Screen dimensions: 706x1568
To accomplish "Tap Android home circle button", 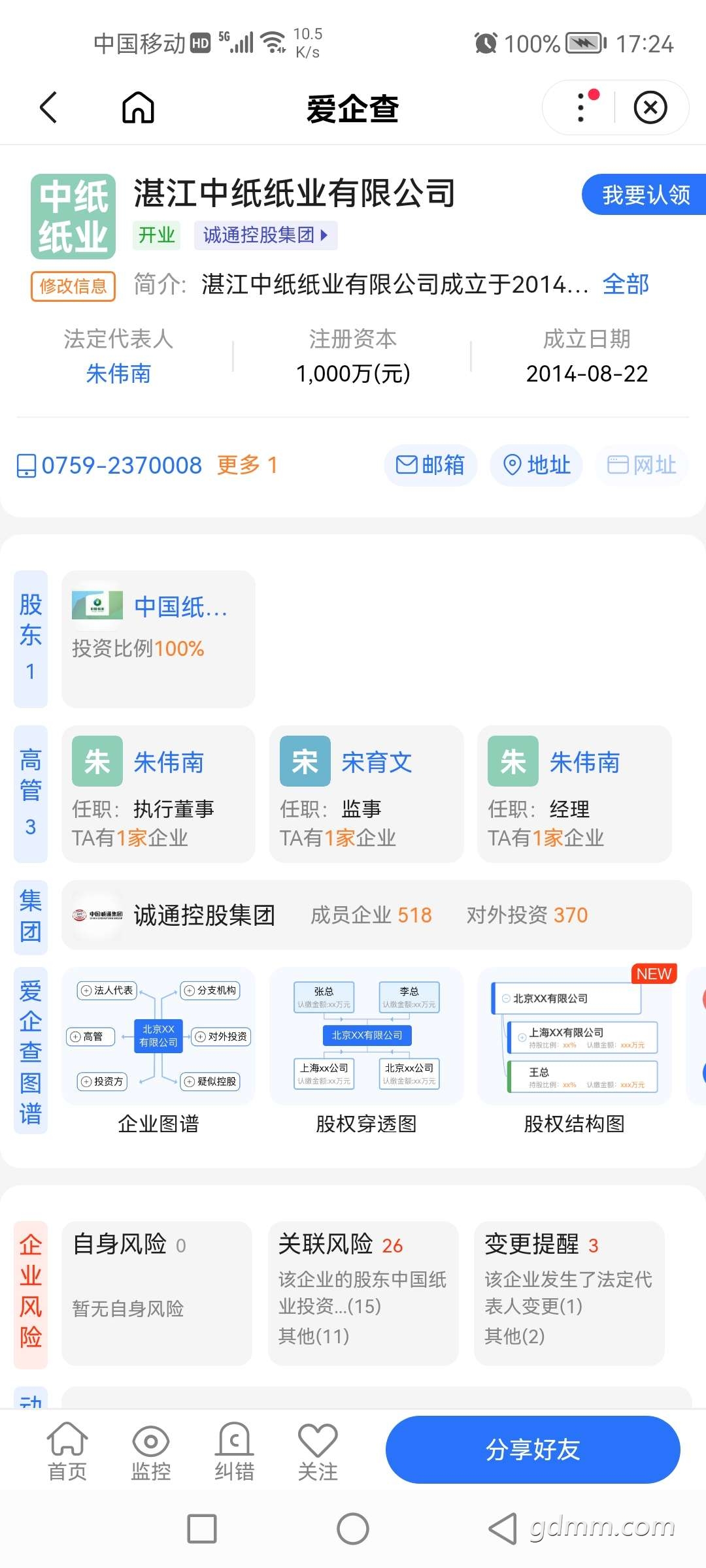I will pos(353,1529).
